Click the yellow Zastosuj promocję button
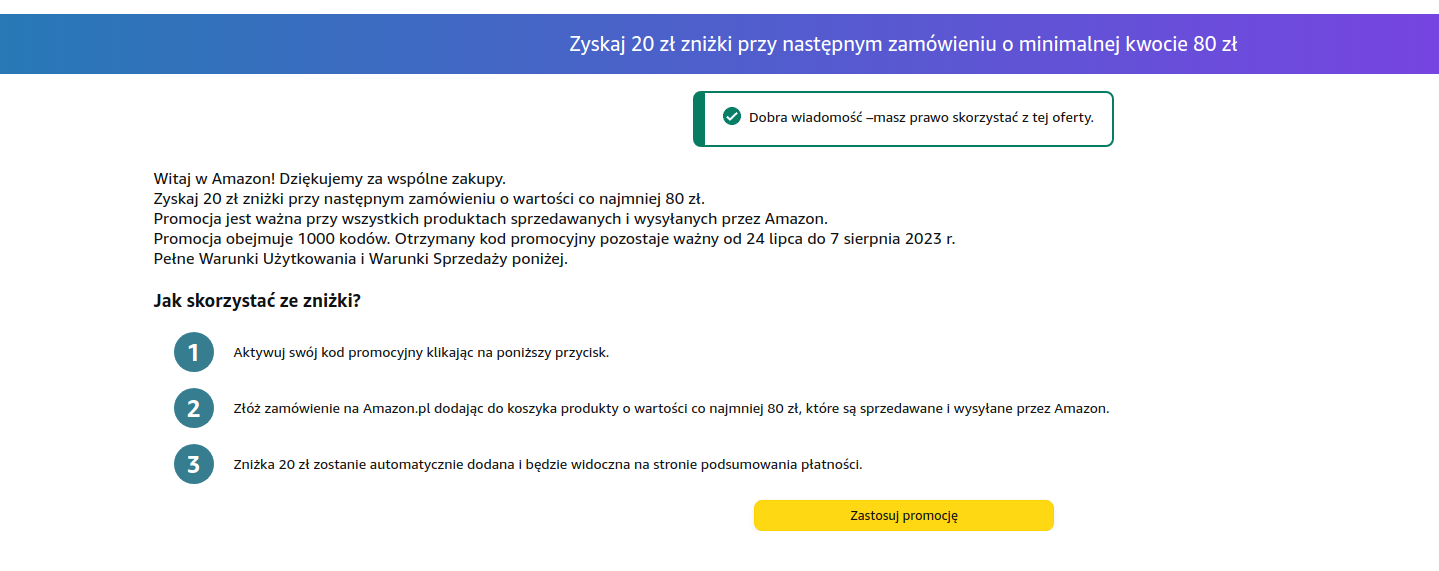This screenshot has height=571, width=1439. coord(903,516)
